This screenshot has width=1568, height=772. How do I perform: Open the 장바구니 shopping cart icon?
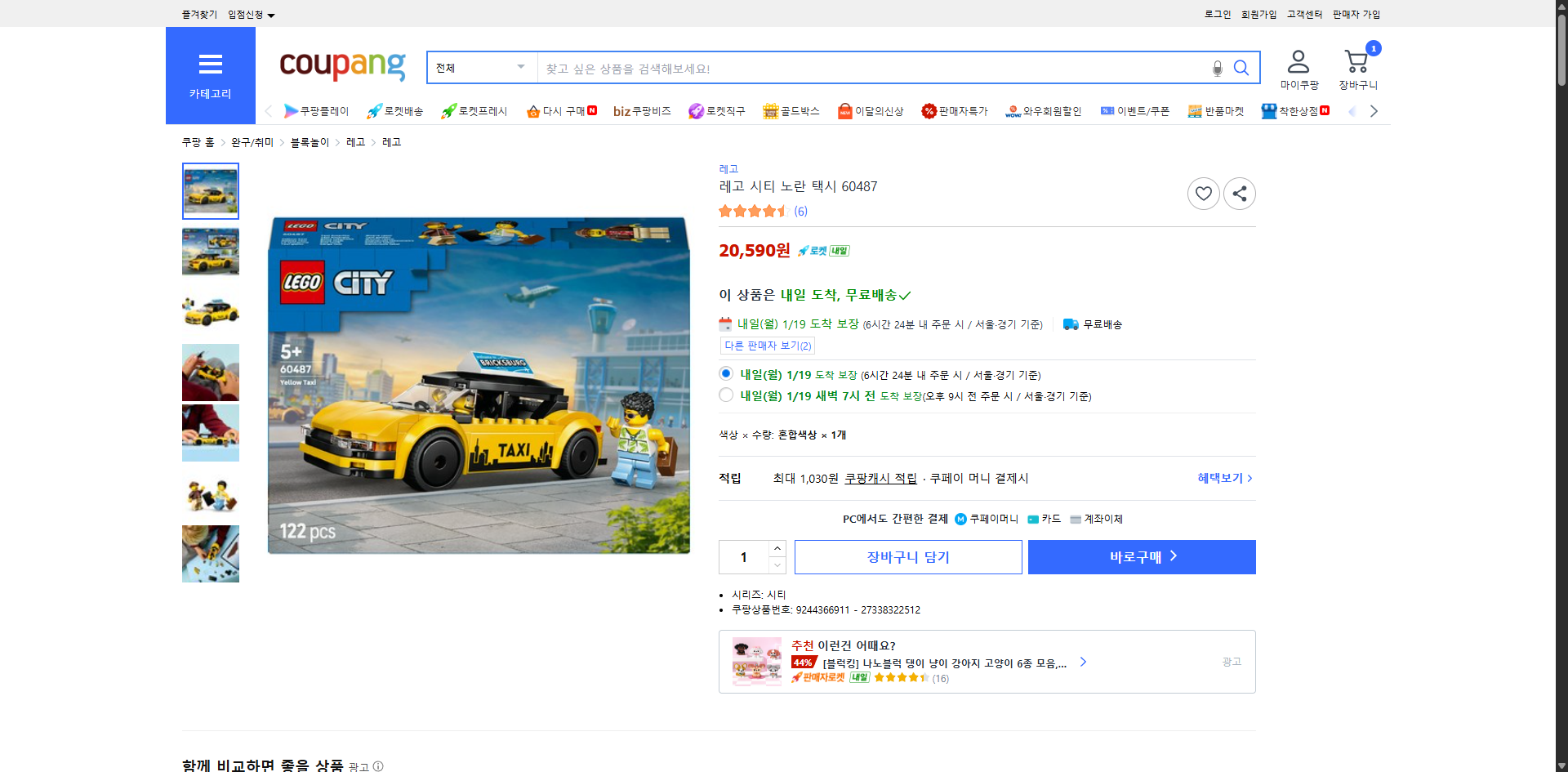tap(1356, 61)
